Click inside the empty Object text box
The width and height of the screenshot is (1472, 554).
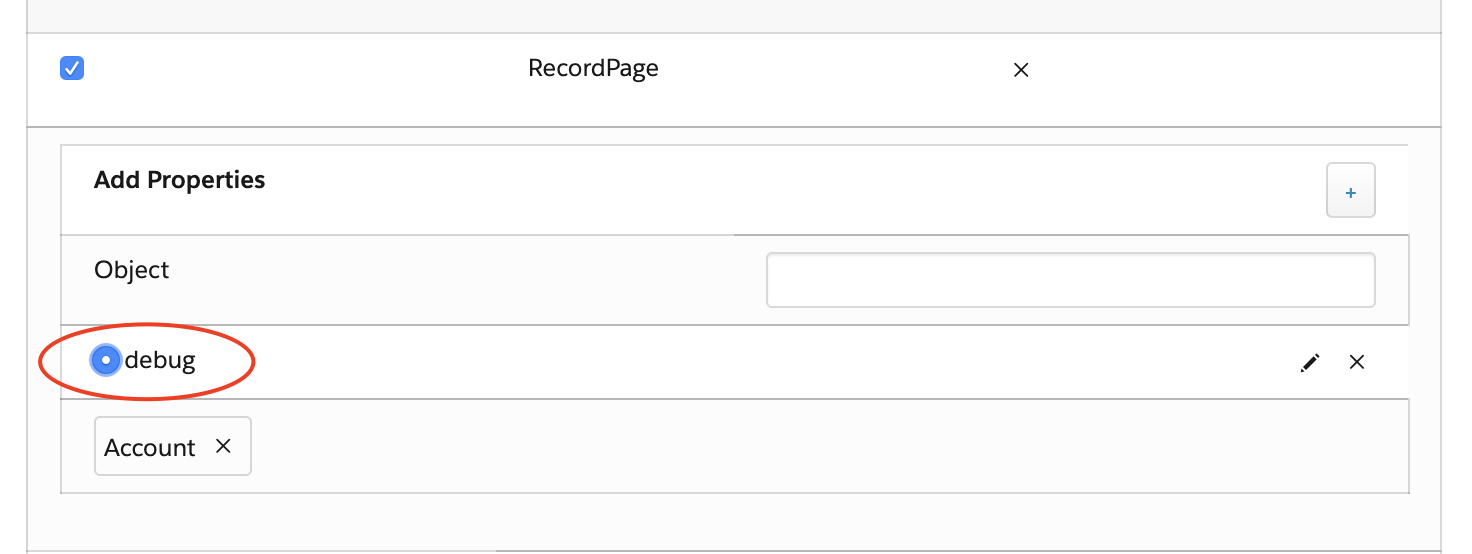click(x=1070, y=280)
